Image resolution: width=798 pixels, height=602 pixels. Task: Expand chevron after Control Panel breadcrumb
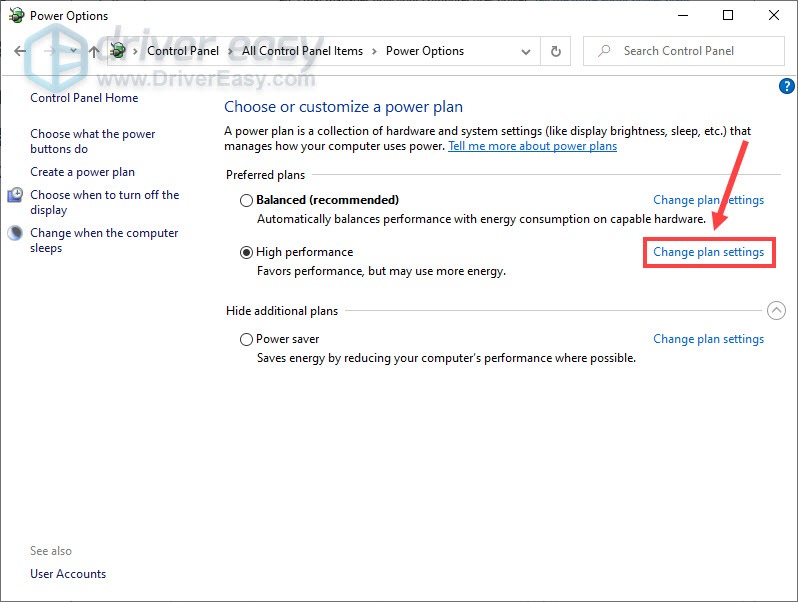tap(231, 51)
